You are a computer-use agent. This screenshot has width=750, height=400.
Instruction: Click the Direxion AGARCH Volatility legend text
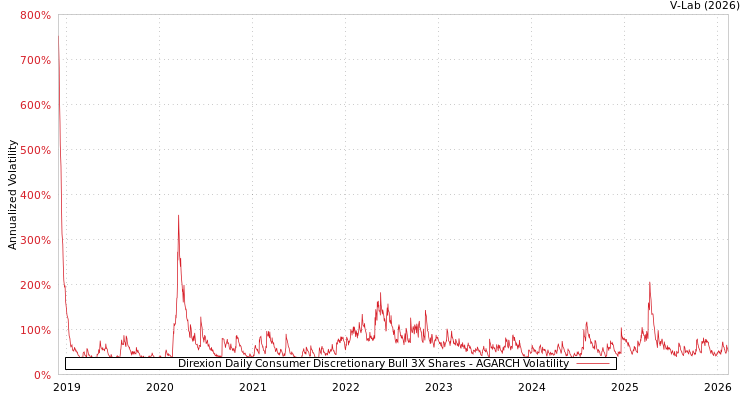374,364
